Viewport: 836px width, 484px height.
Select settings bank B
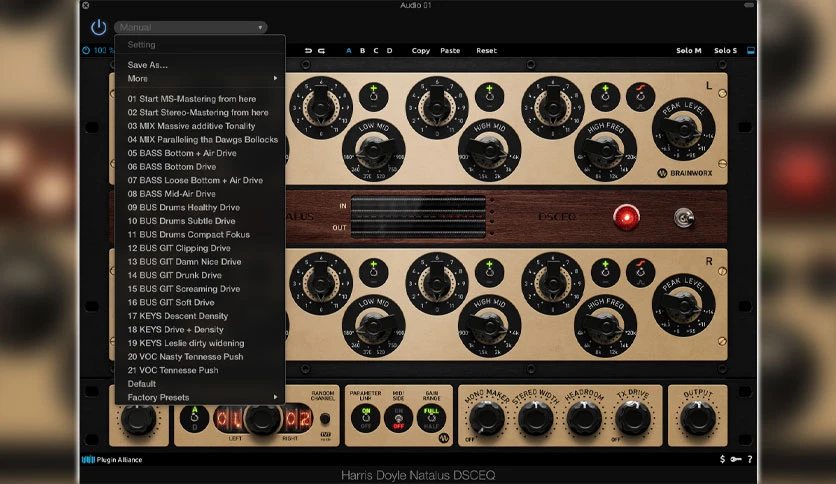[x=363, y=51]
